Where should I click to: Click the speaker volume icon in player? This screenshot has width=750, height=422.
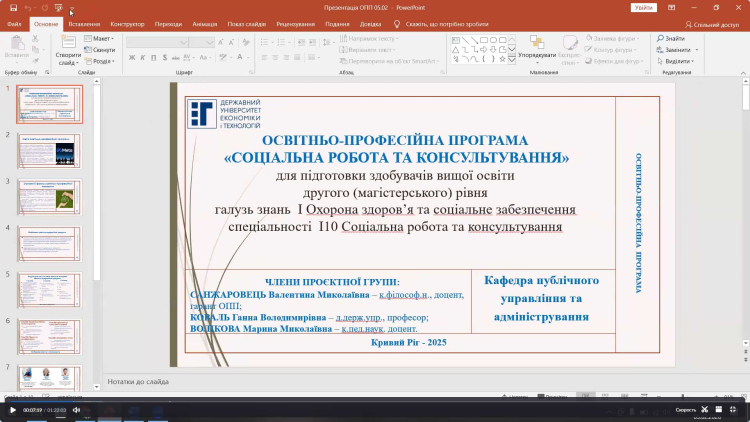click(x=76, y=410)
